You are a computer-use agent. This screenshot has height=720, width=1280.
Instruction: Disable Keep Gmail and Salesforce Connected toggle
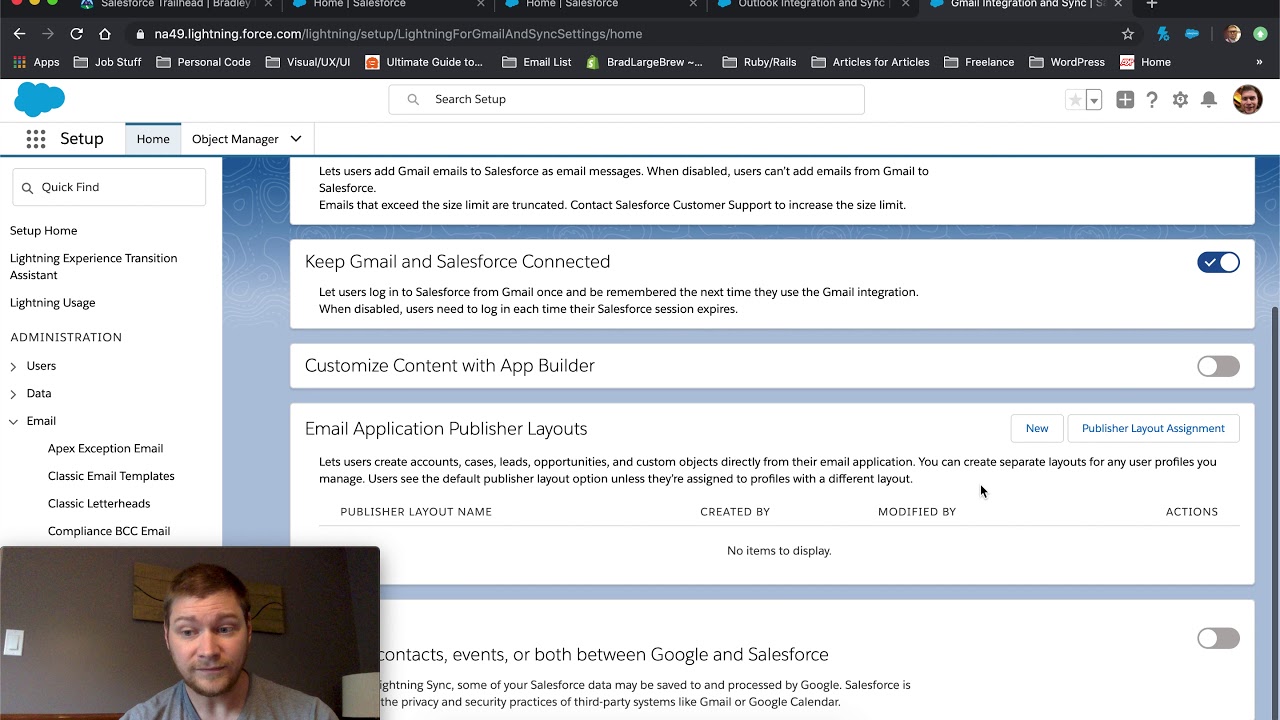tap(1218, 262)
